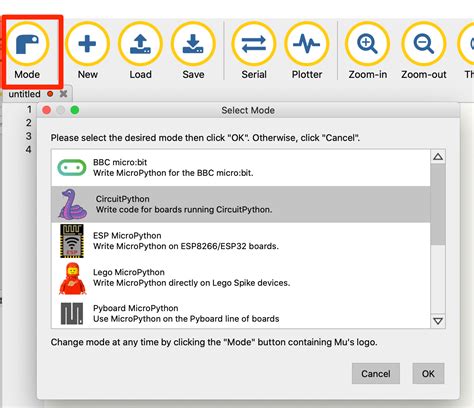Select ESP MicroPython mode
This screenshot has width=474, height=408.
click(x=241, y=241)
